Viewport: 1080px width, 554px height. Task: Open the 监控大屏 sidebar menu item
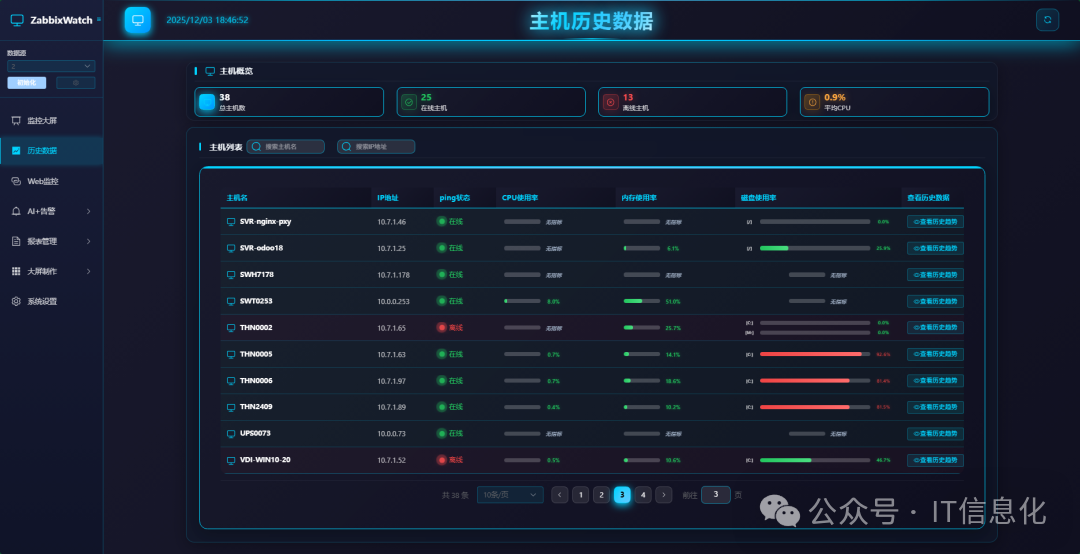pos(42,121)
